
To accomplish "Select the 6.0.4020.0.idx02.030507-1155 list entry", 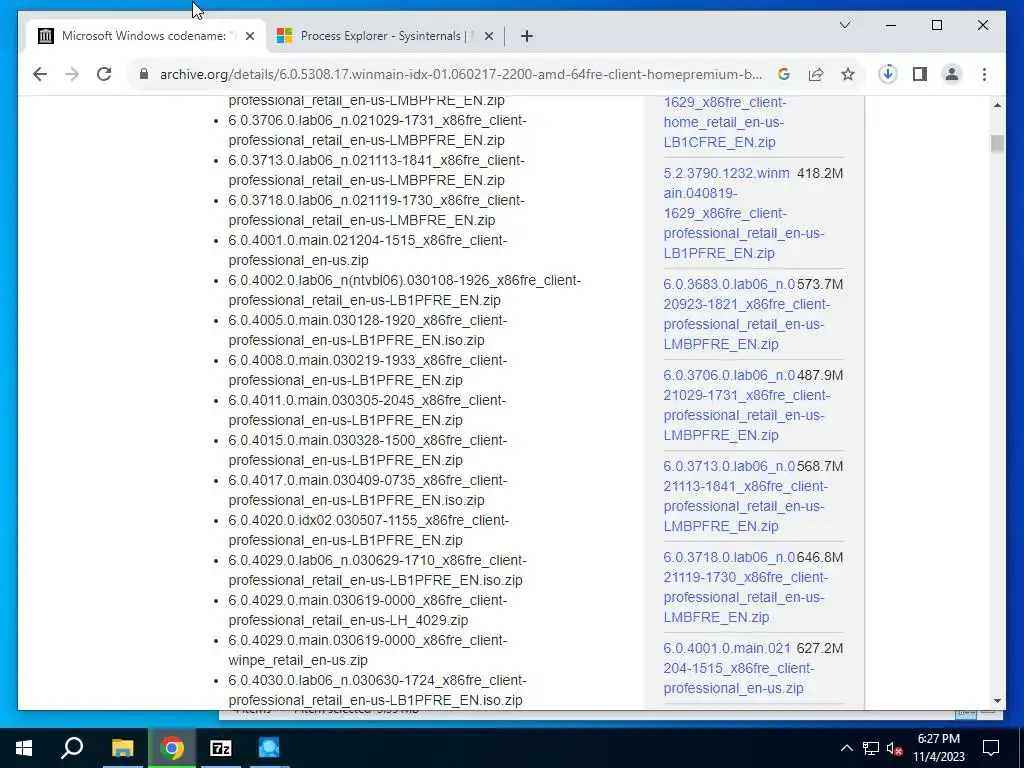I will [x=369, y=530].
